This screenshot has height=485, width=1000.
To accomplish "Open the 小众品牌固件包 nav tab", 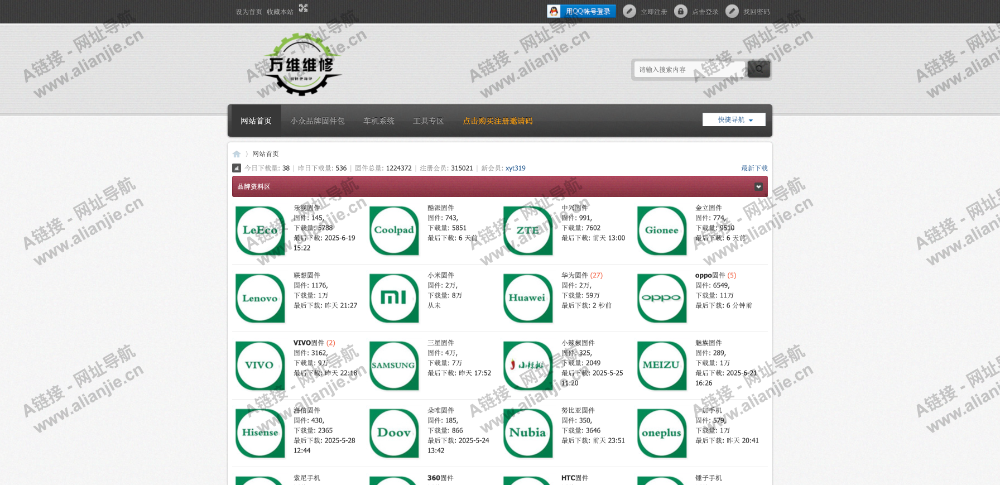I will pos(318,121).
